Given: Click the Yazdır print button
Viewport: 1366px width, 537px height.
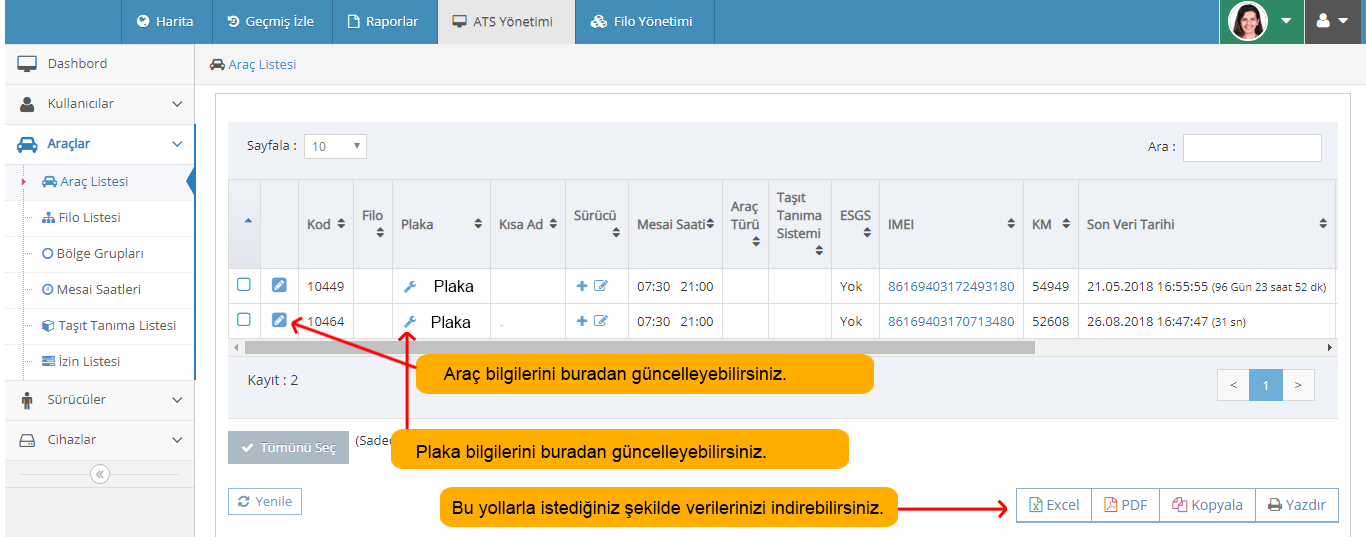Looking at the screenshot, I should (x=1296, y=505).
